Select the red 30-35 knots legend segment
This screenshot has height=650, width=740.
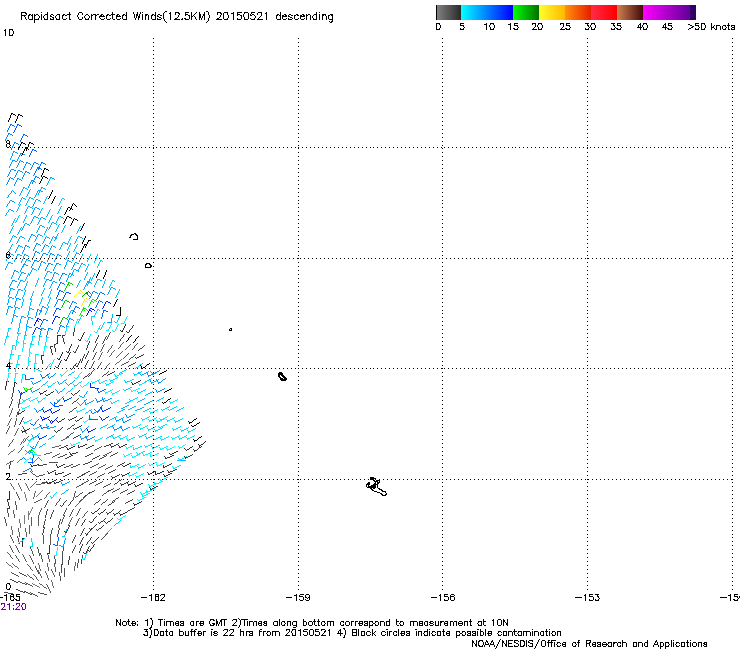pos(604,12)
